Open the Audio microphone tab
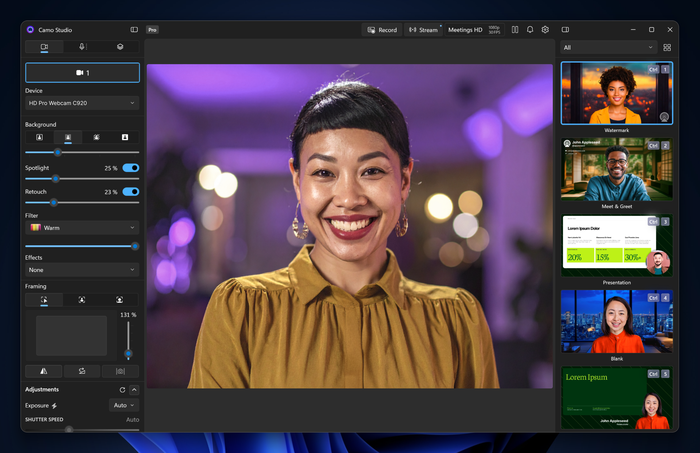Image resolution: width=700 pixels, height=453 pixels. [x=82, y=47]
